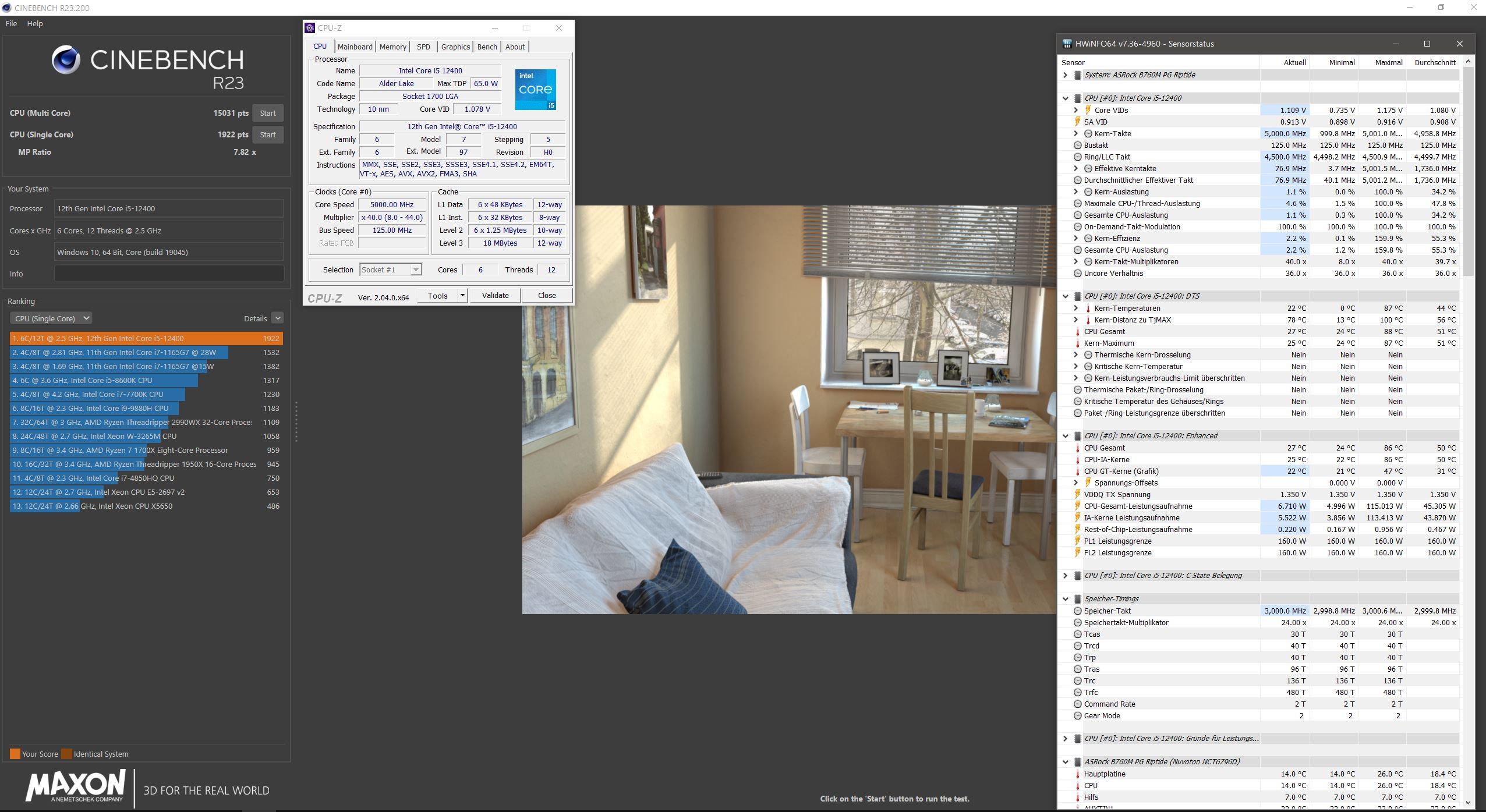Select the Ryzen Threadripper 2990WX ranking entry
The width and height of the screenshot is (1486, 812).
click(x=146, y=422)
